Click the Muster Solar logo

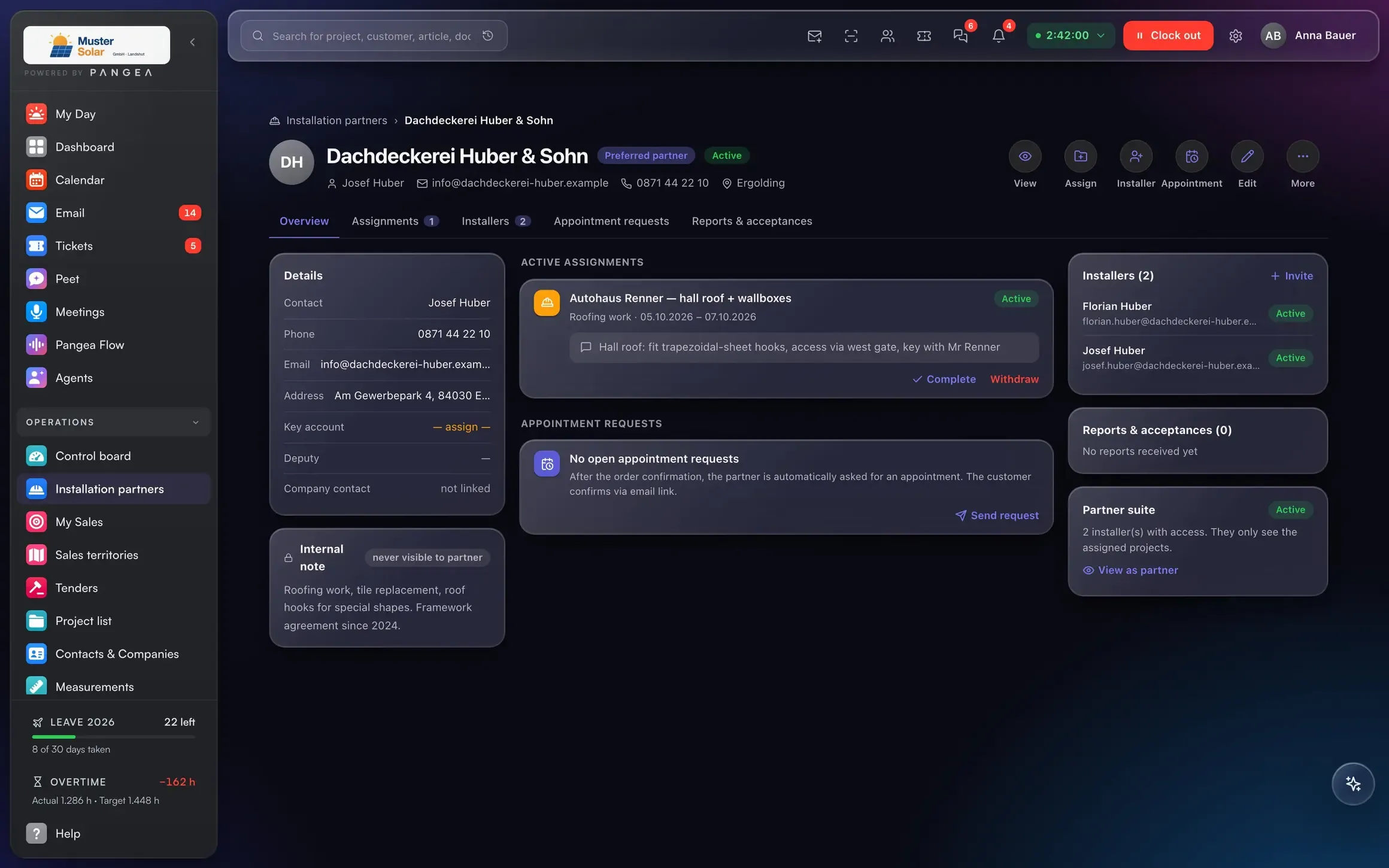click(96, 45)
